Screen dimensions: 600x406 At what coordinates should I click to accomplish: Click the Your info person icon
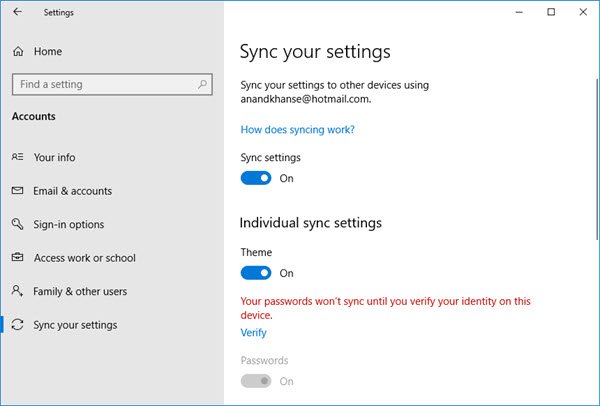point(18,157)
